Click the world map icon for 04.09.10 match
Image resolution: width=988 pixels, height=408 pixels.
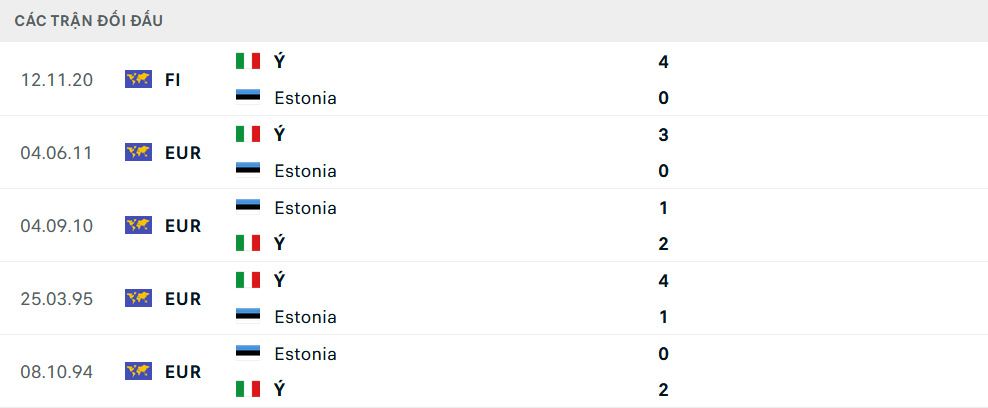click(x=138, y=225)
